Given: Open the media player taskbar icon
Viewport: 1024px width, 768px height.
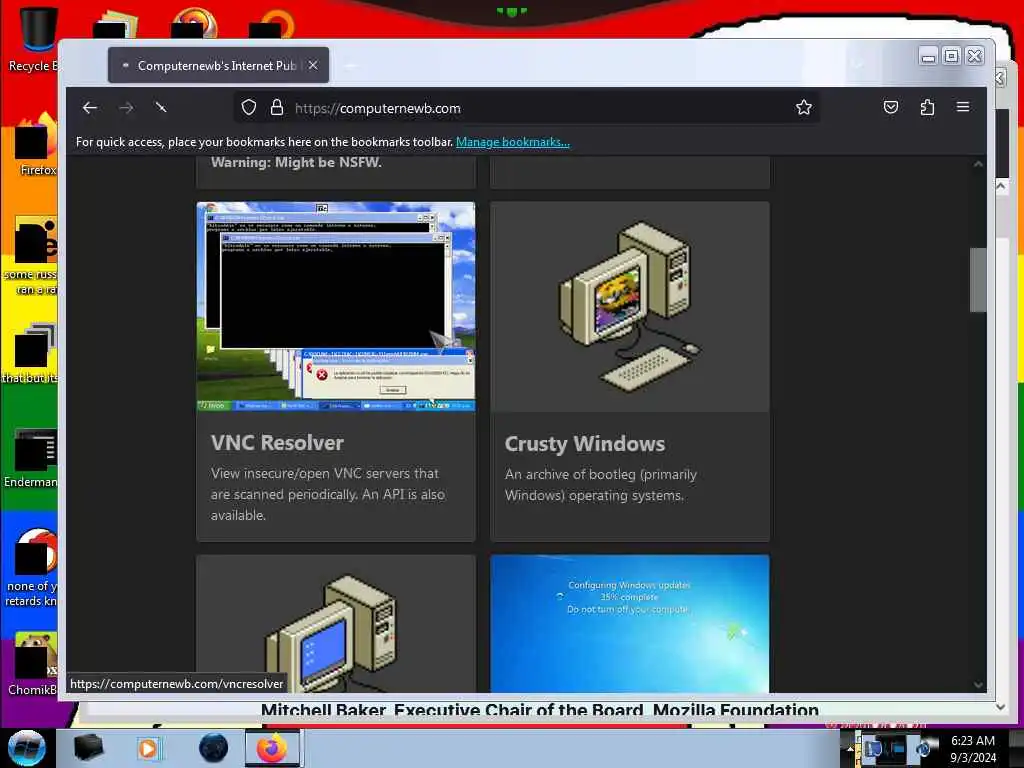Looking at the screenshot, I should tap(148, 748).
